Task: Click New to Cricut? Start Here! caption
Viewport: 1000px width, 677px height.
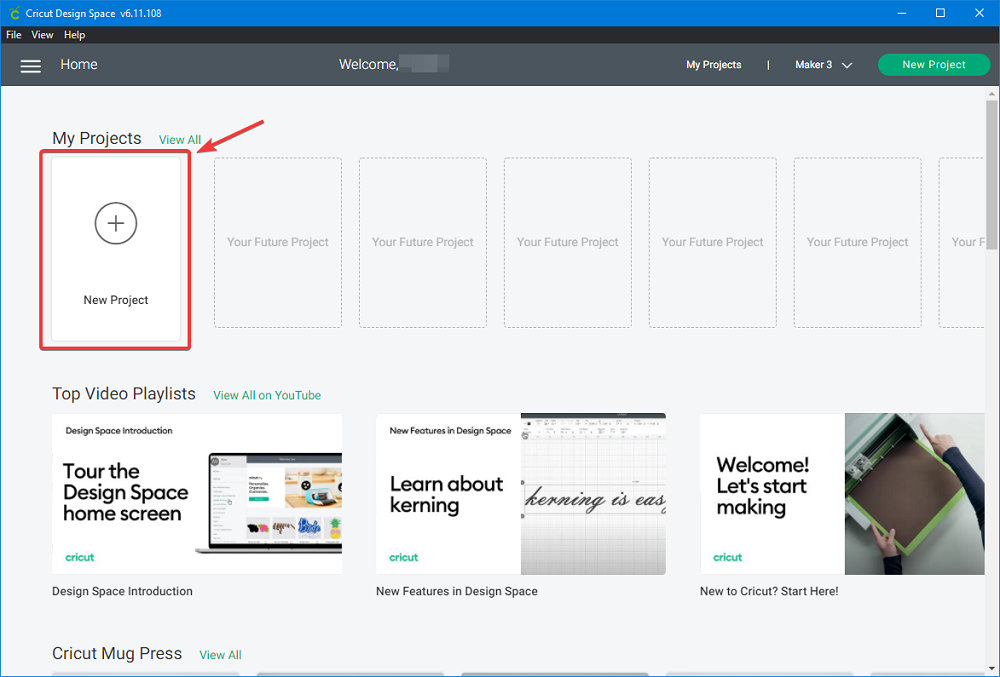Action: pos(768,591)
